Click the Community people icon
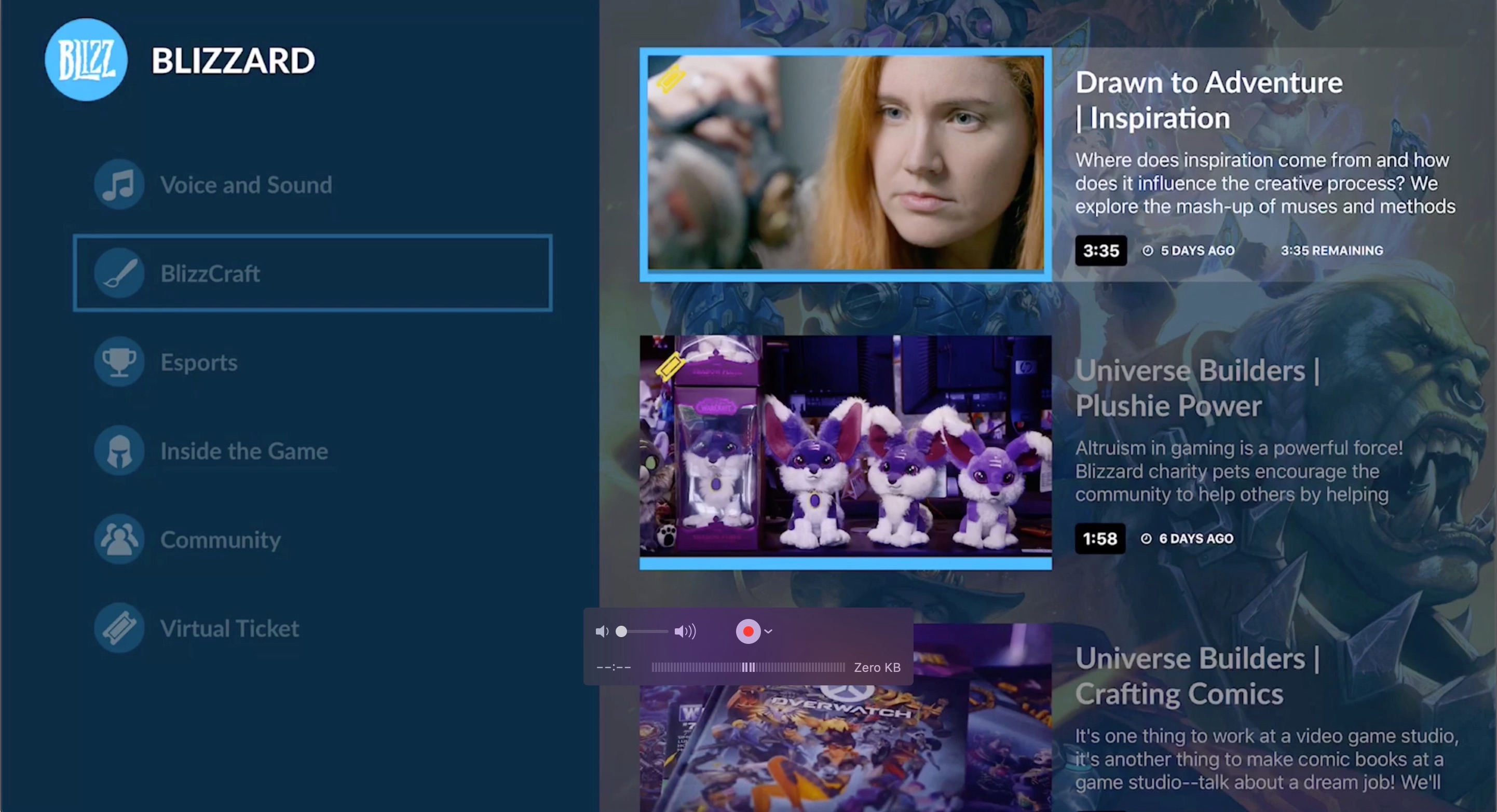The width and height of the screenshot is (1497, 812). click(x=119, y=540)
